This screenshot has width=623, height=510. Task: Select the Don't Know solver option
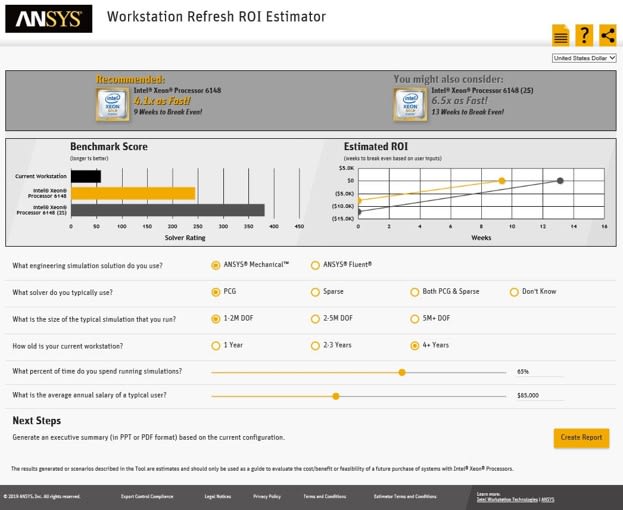pos(514,292)
